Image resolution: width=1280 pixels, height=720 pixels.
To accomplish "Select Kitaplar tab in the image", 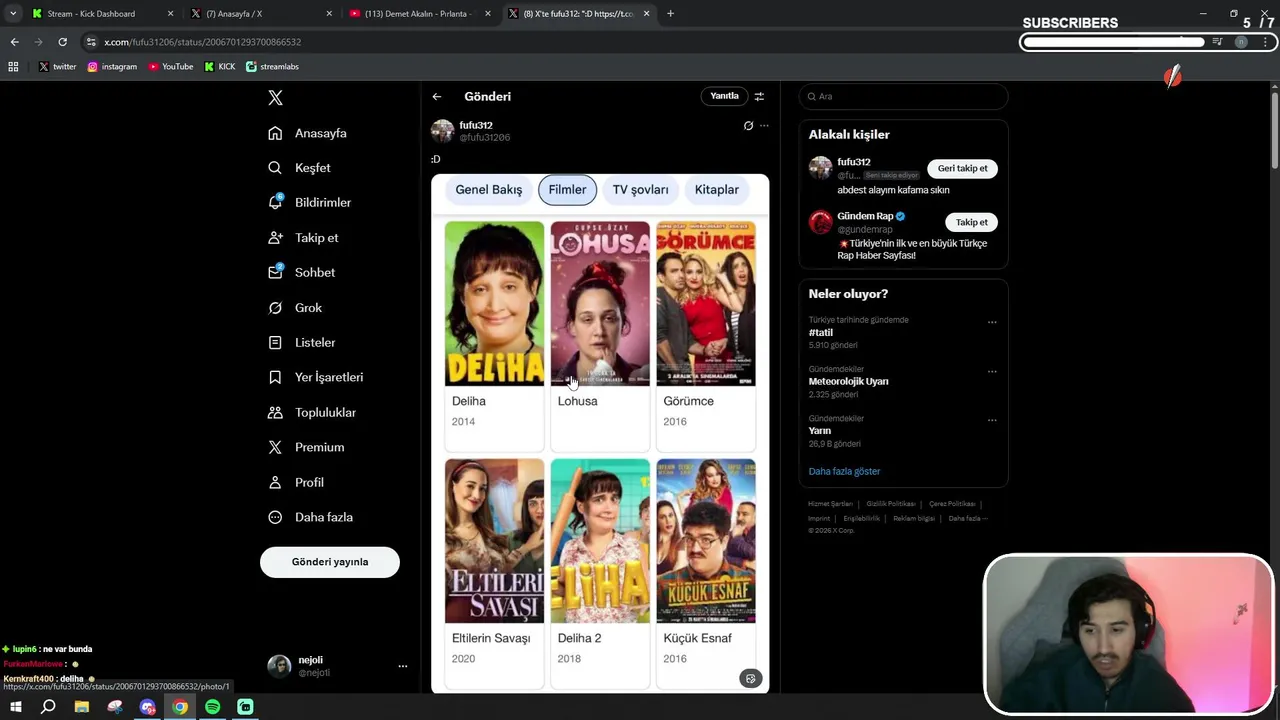I will [x=717, y=190].
